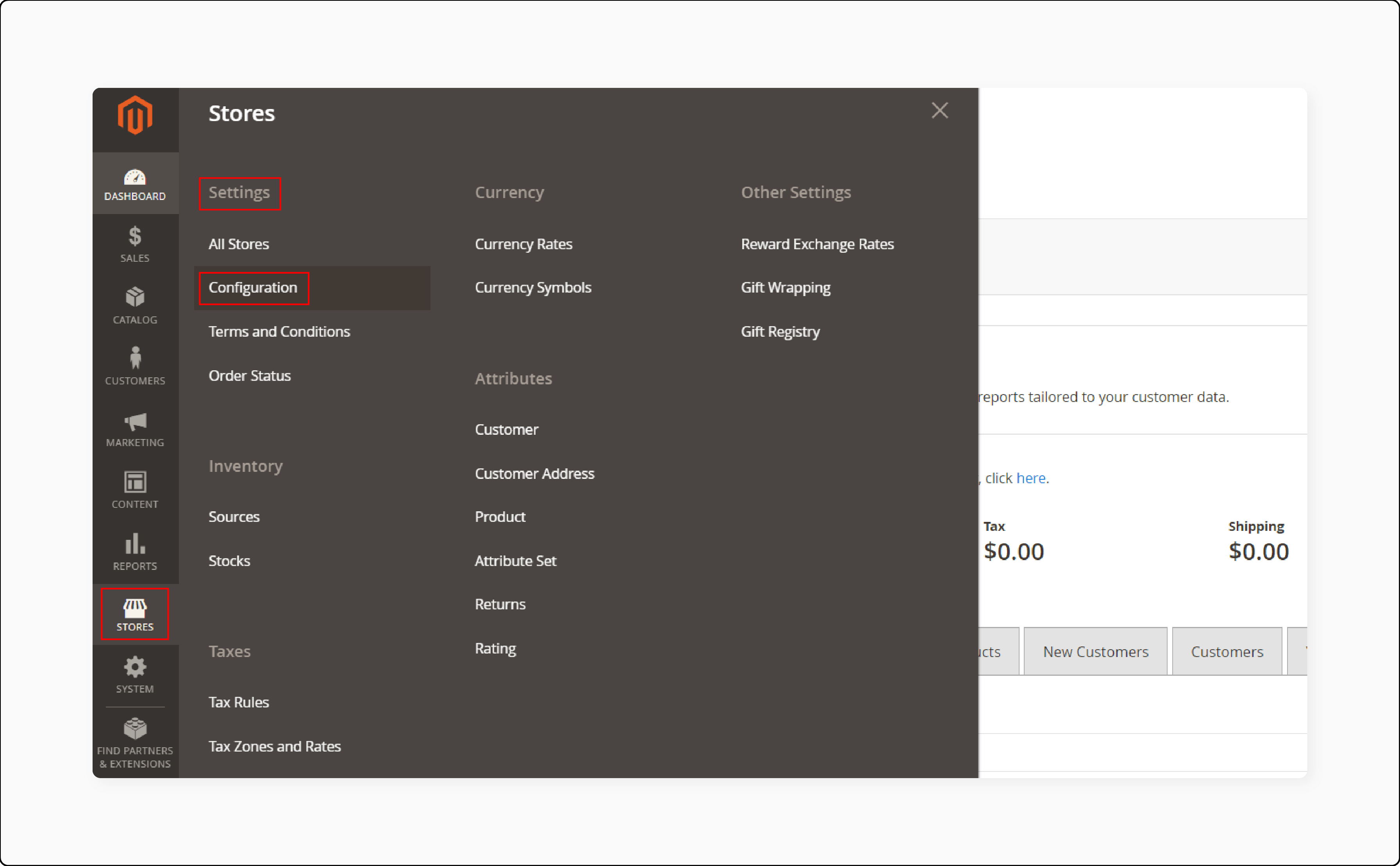Switch to the New Customers tab

(1095, 652)
